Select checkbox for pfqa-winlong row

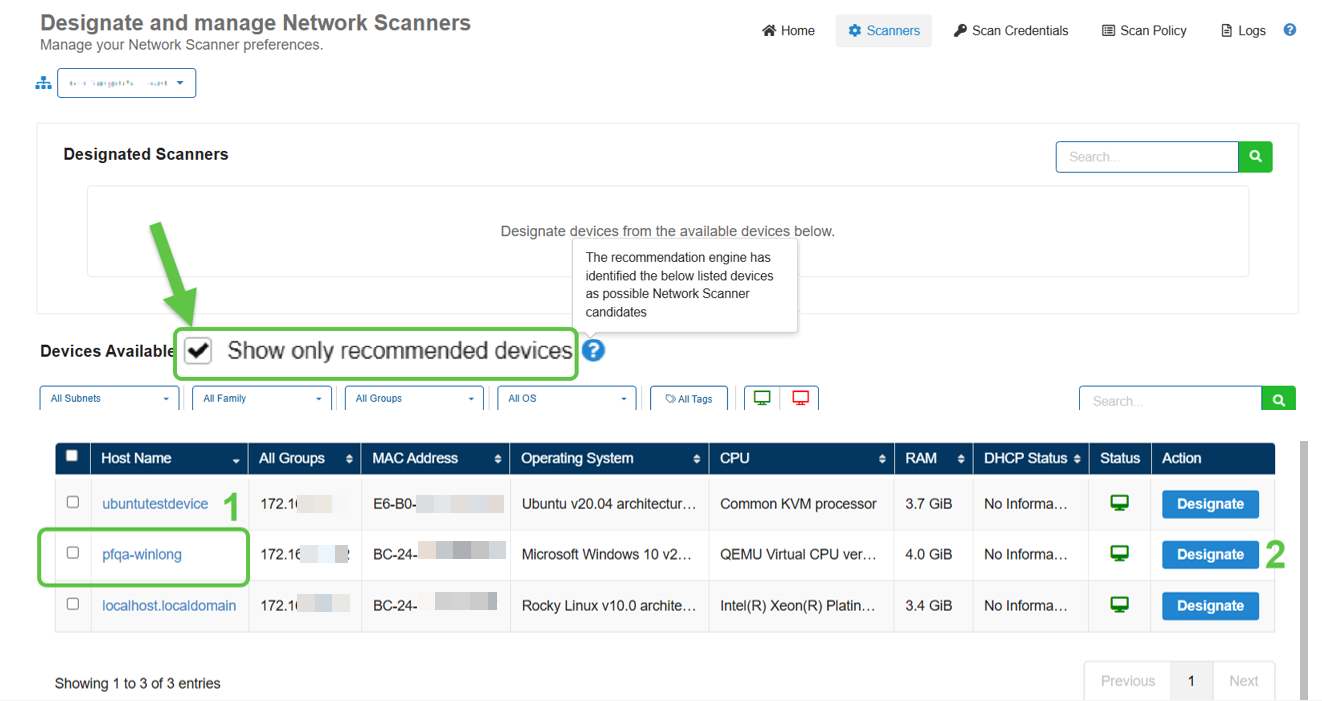(x=72, y=552)
